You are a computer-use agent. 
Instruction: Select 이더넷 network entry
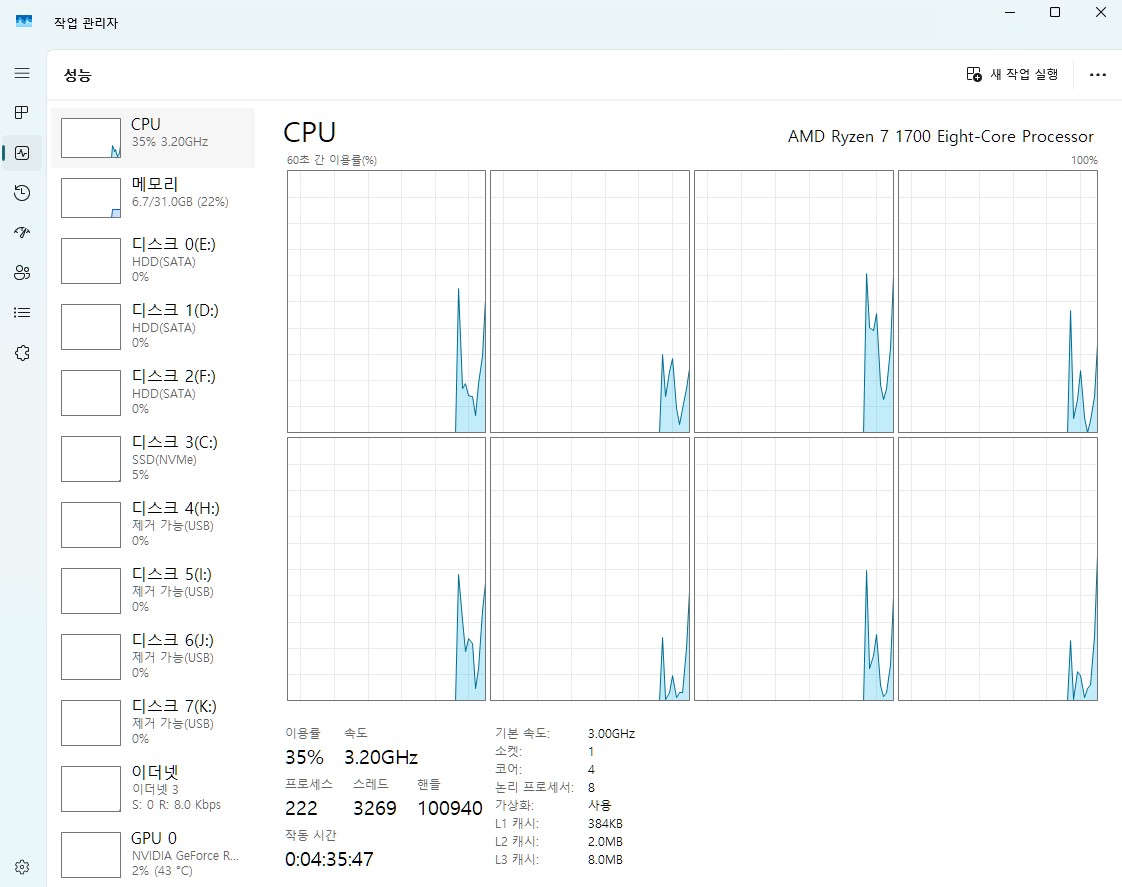click(x=153, y=788)
